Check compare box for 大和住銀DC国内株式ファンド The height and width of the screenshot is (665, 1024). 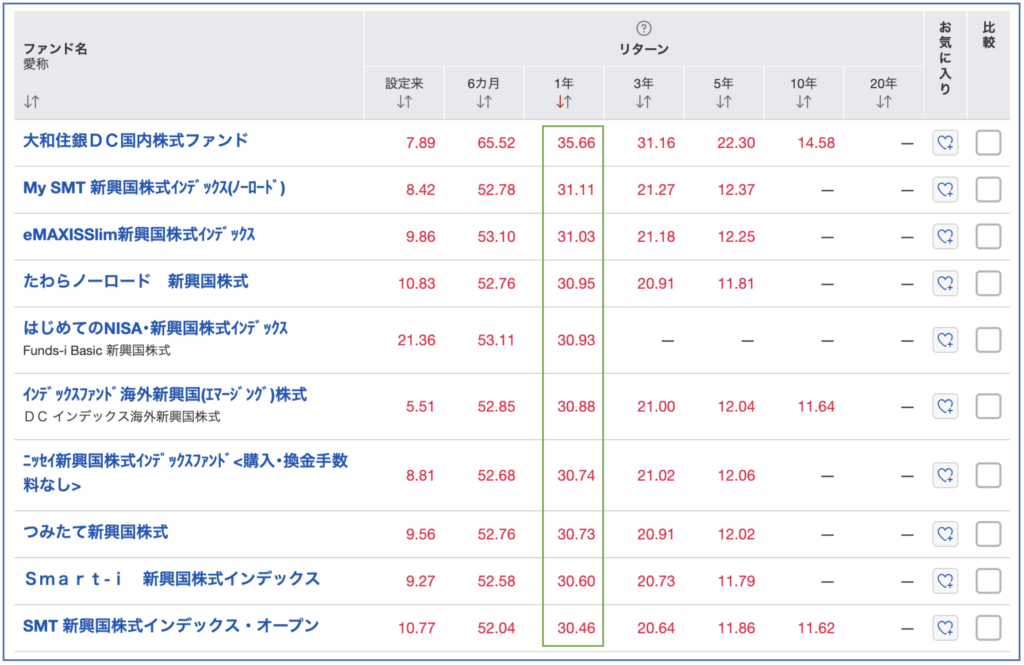click(x=988, y=143)
